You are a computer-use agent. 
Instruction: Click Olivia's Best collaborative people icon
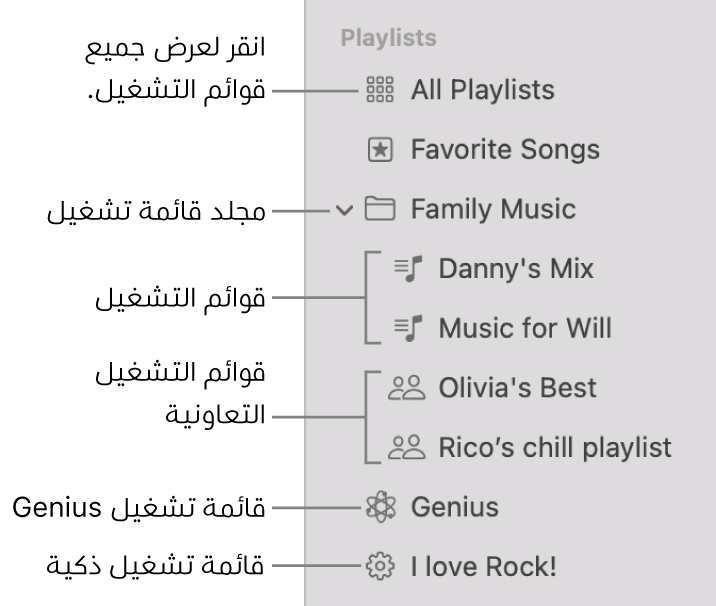pos(406,388)
